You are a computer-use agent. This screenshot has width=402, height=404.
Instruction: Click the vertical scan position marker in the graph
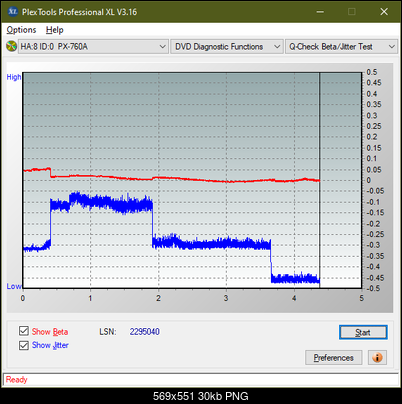(319, 180)
